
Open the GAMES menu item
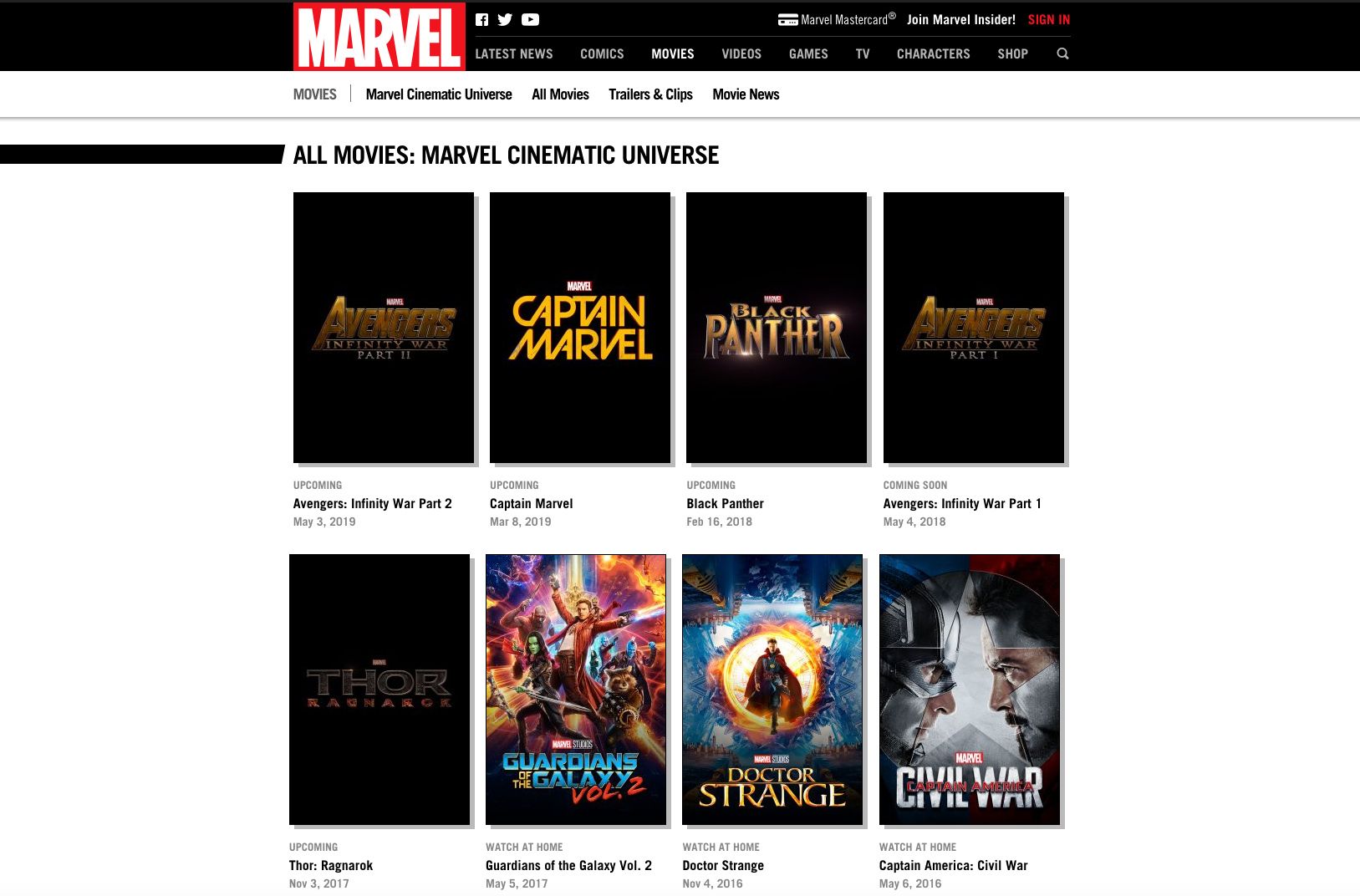[x=807, y=53]
